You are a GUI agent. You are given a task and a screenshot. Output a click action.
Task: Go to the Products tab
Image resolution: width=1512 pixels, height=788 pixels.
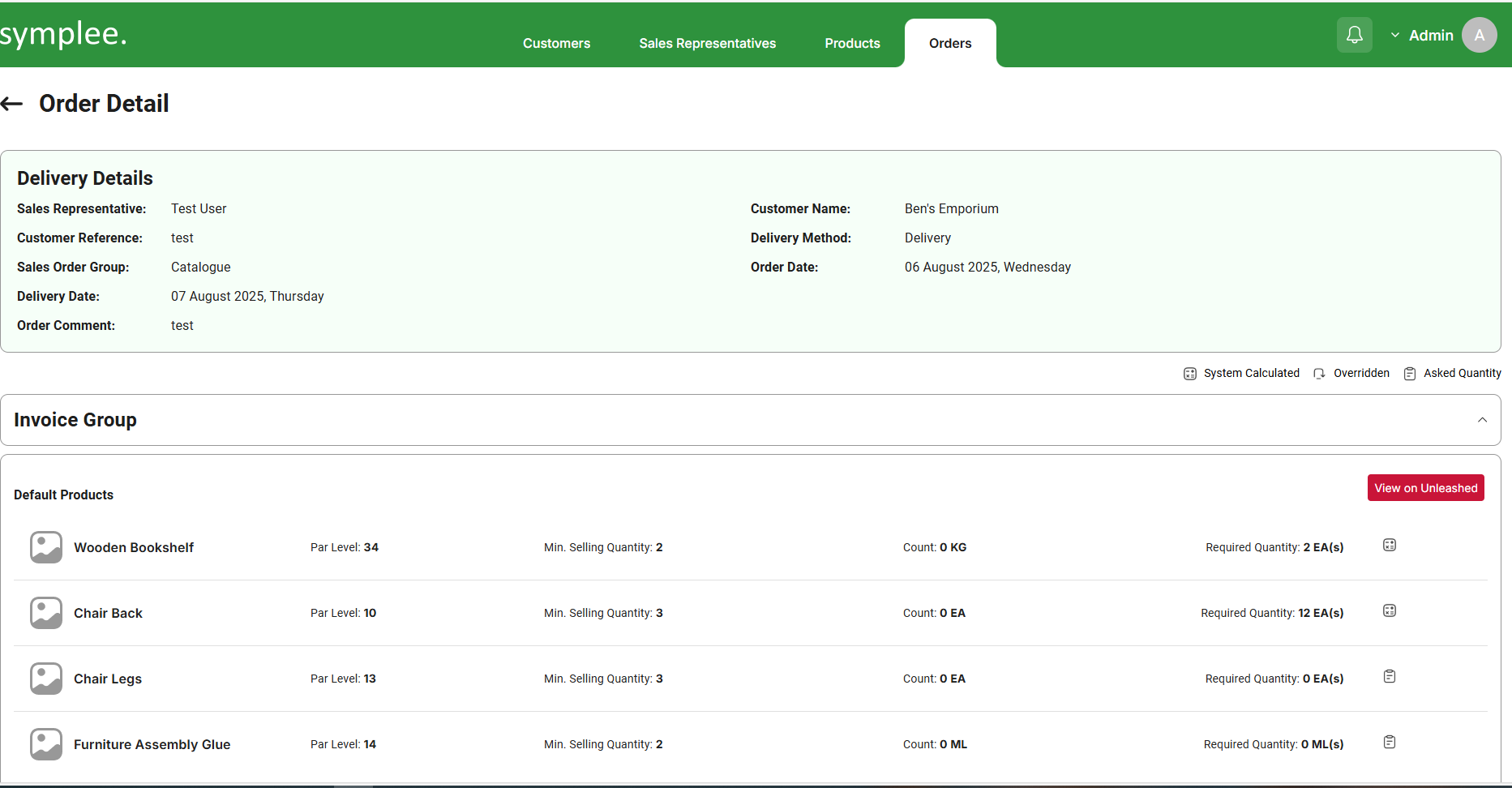pos(852,44)
